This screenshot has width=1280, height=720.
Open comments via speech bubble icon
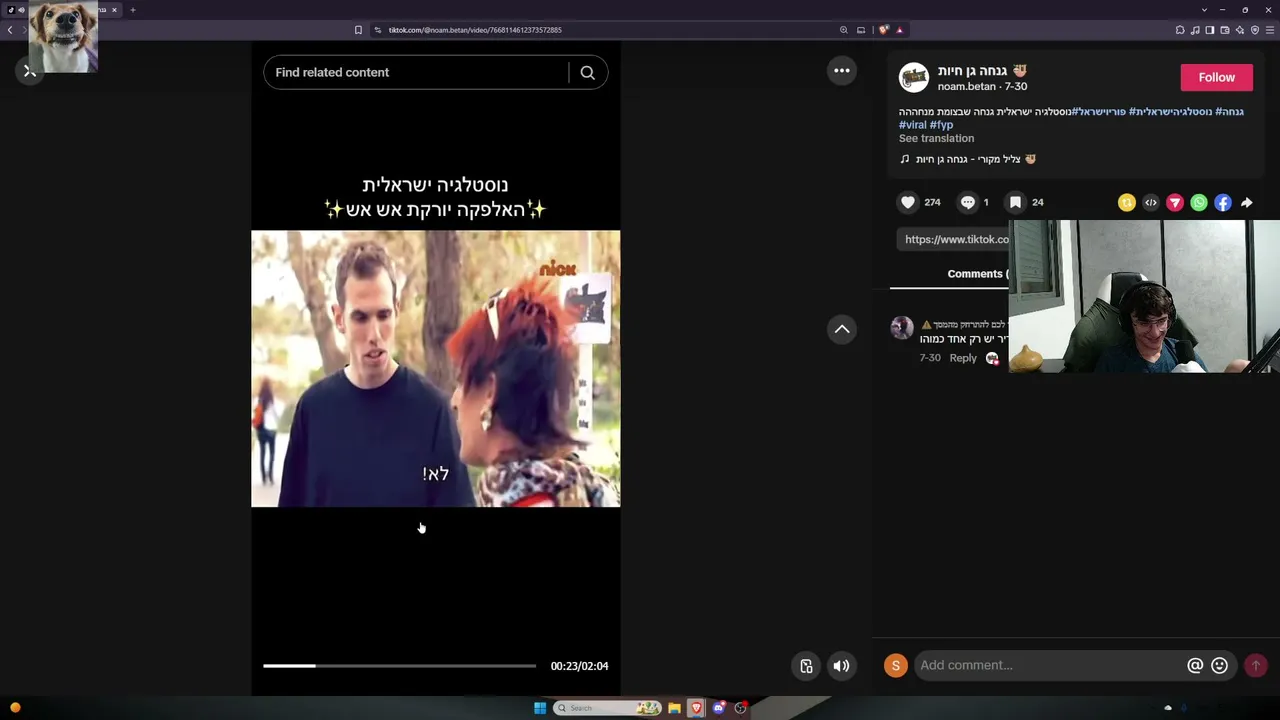[968, 202]
